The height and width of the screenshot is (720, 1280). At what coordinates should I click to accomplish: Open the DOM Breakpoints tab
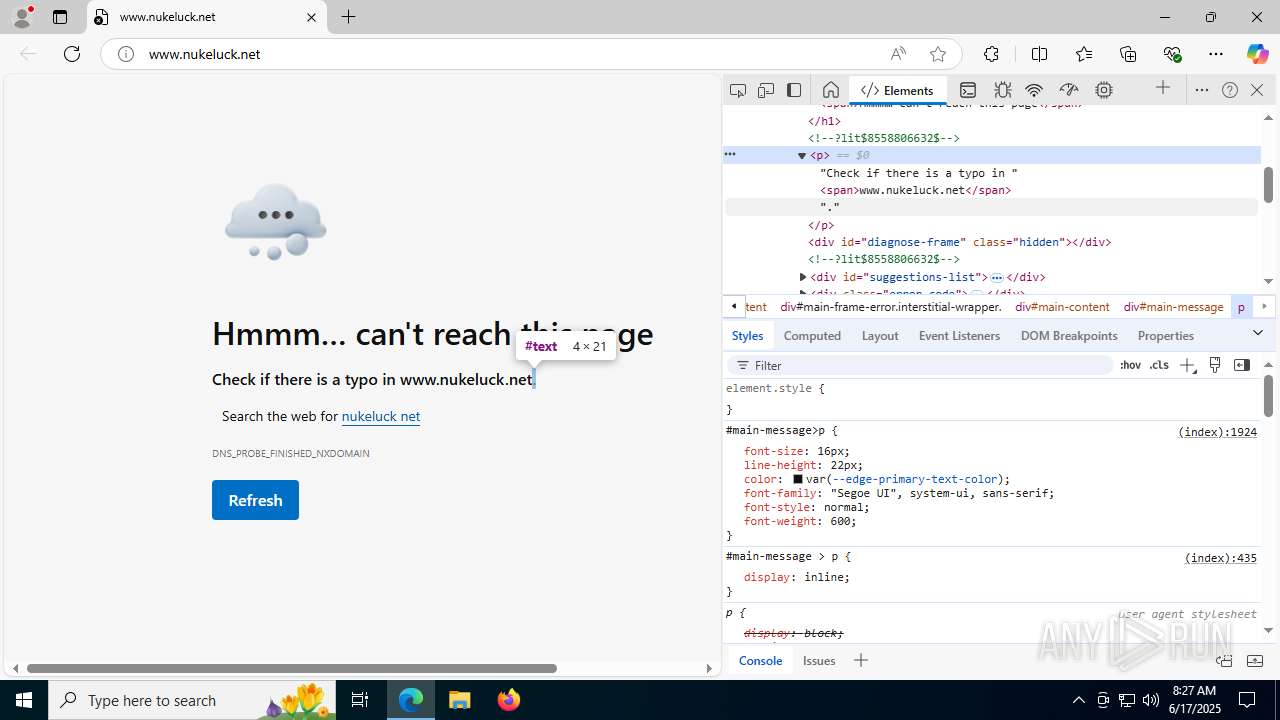(x=1069, y=336)
